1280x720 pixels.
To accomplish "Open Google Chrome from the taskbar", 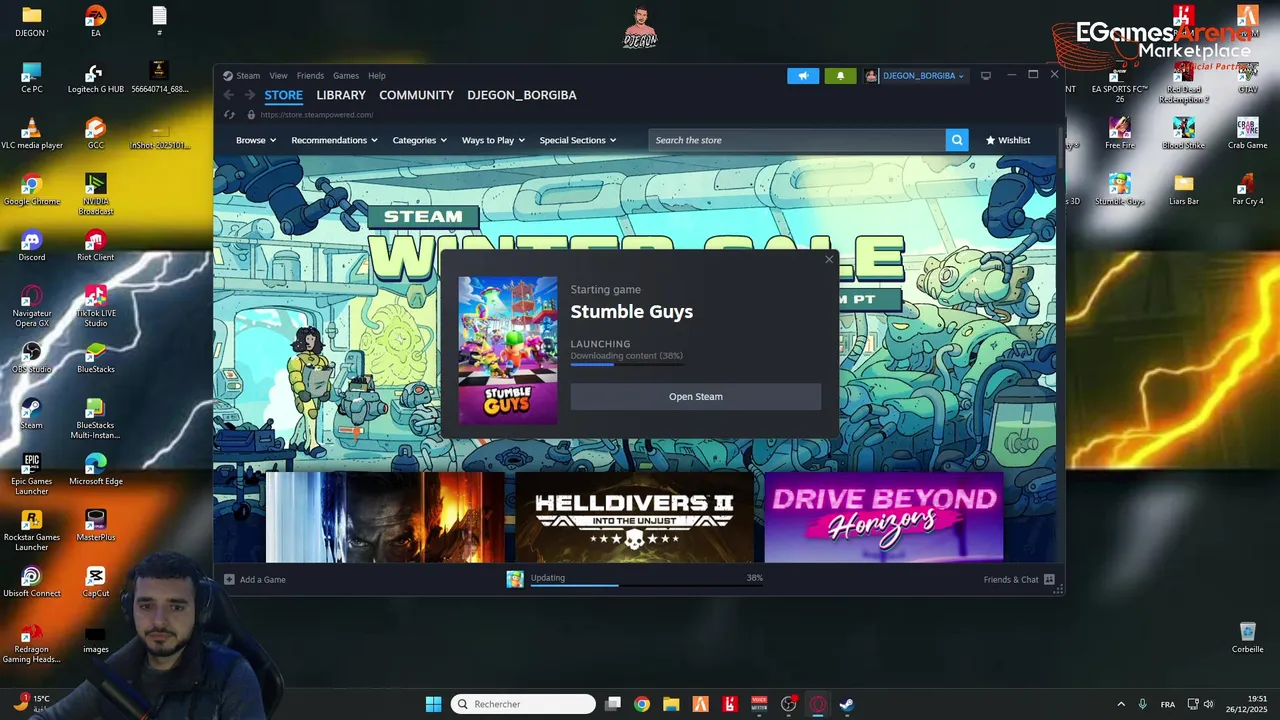I will tap(642, 704).
